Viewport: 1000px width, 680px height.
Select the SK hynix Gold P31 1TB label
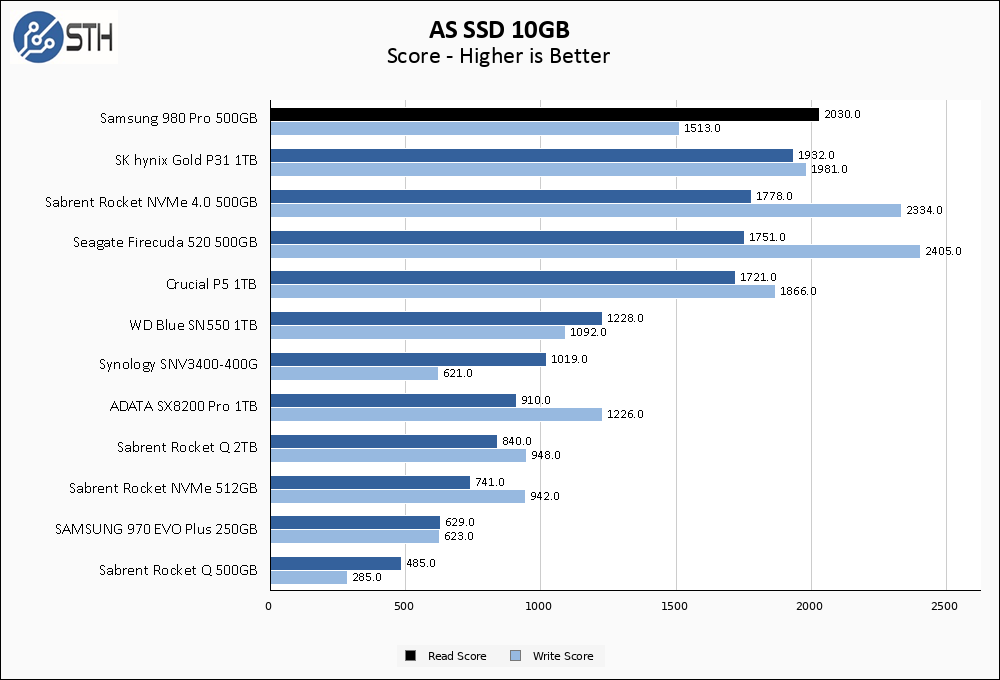(186, 160)
